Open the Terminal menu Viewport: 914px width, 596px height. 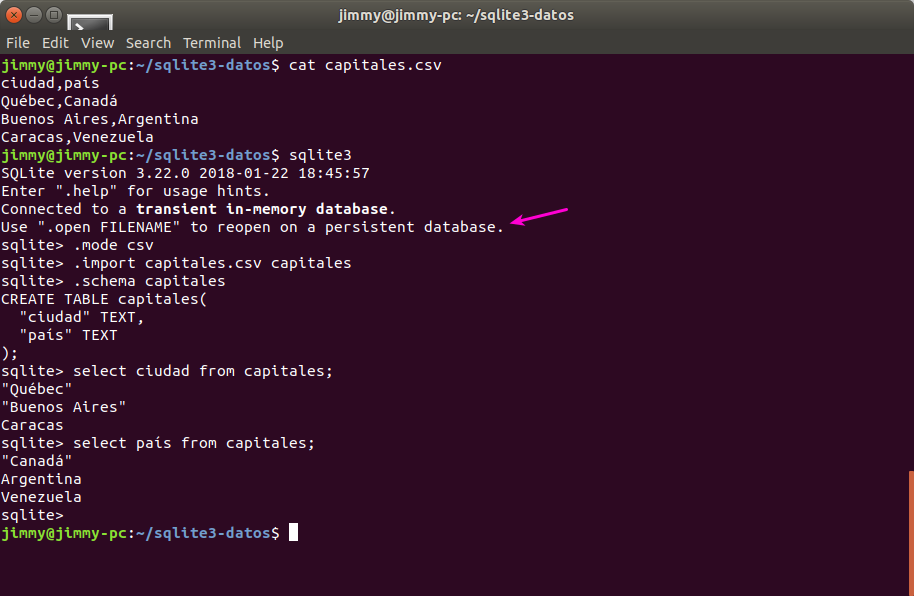(211, 42)
